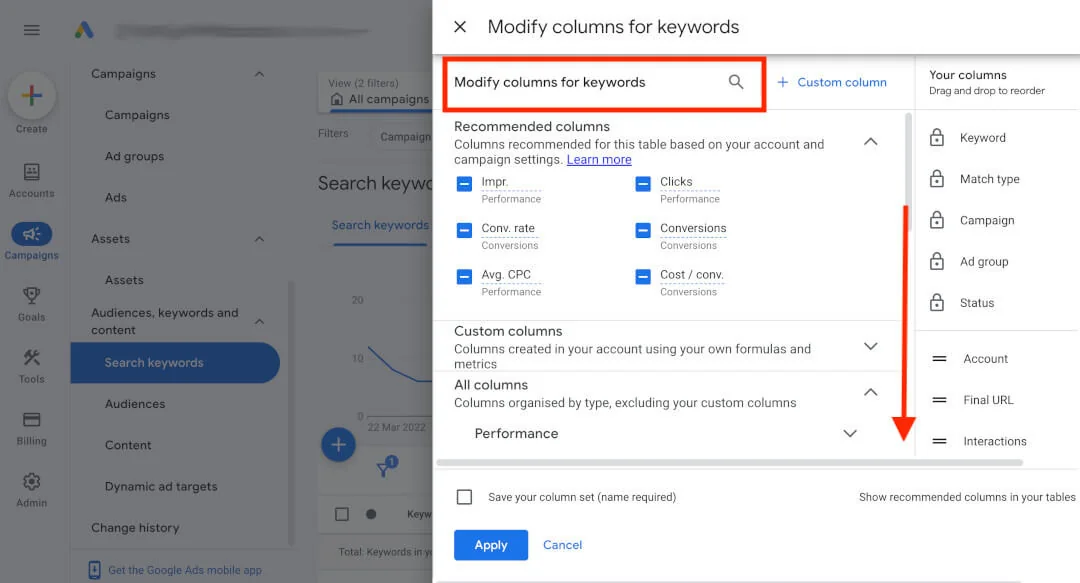
Task: Click the mobile app phone icon
Action: [x=94, y=570]
